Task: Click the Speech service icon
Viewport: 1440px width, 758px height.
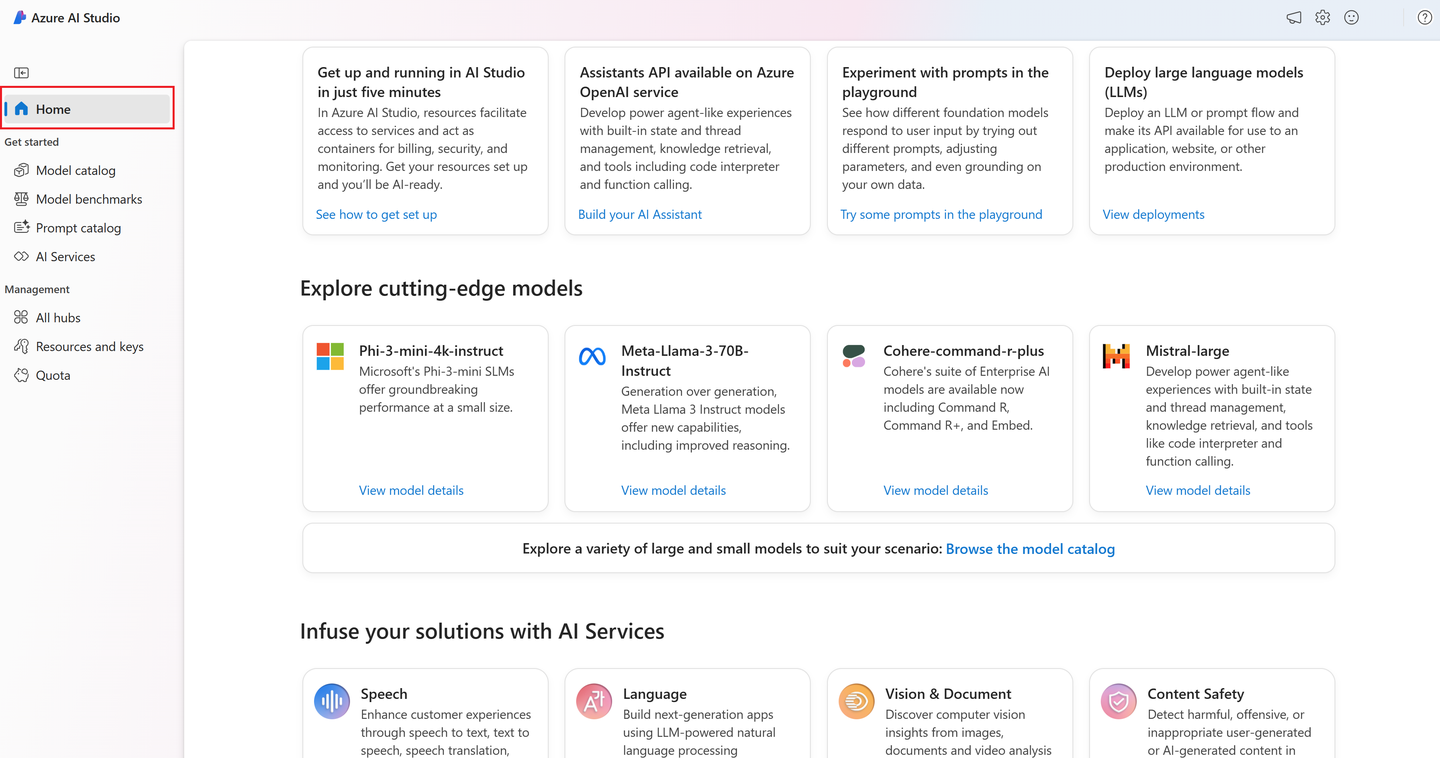Action: (331, 701)
